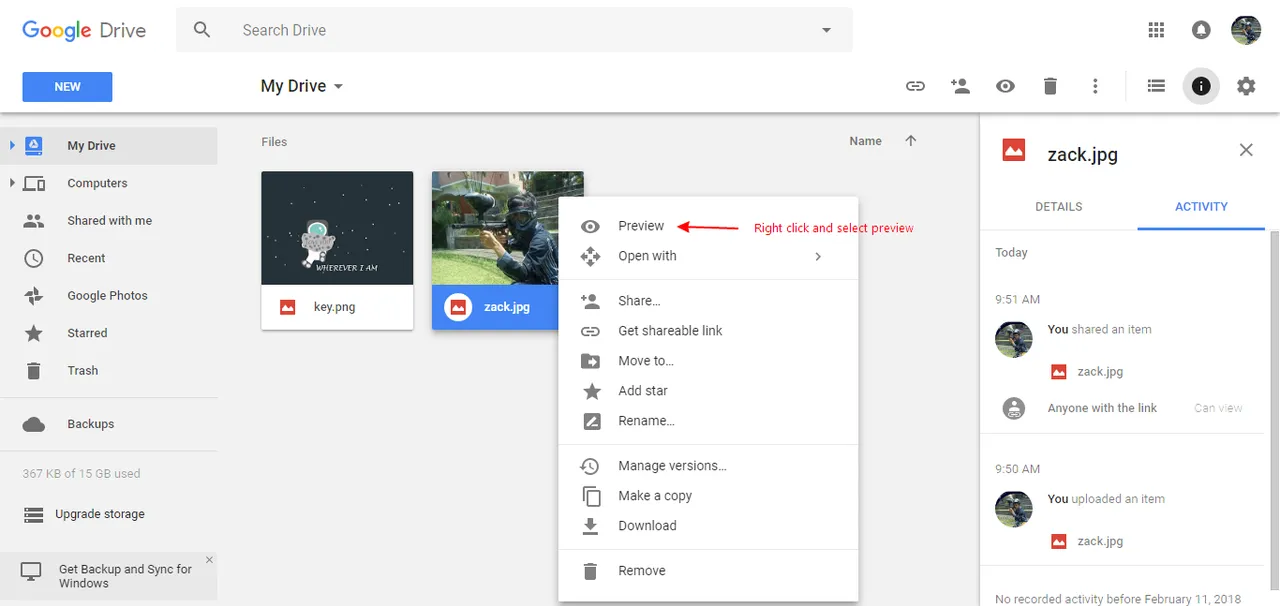Expand the Open with submenu arrow
The image size is (1280, 606).
tap(818, 256)
